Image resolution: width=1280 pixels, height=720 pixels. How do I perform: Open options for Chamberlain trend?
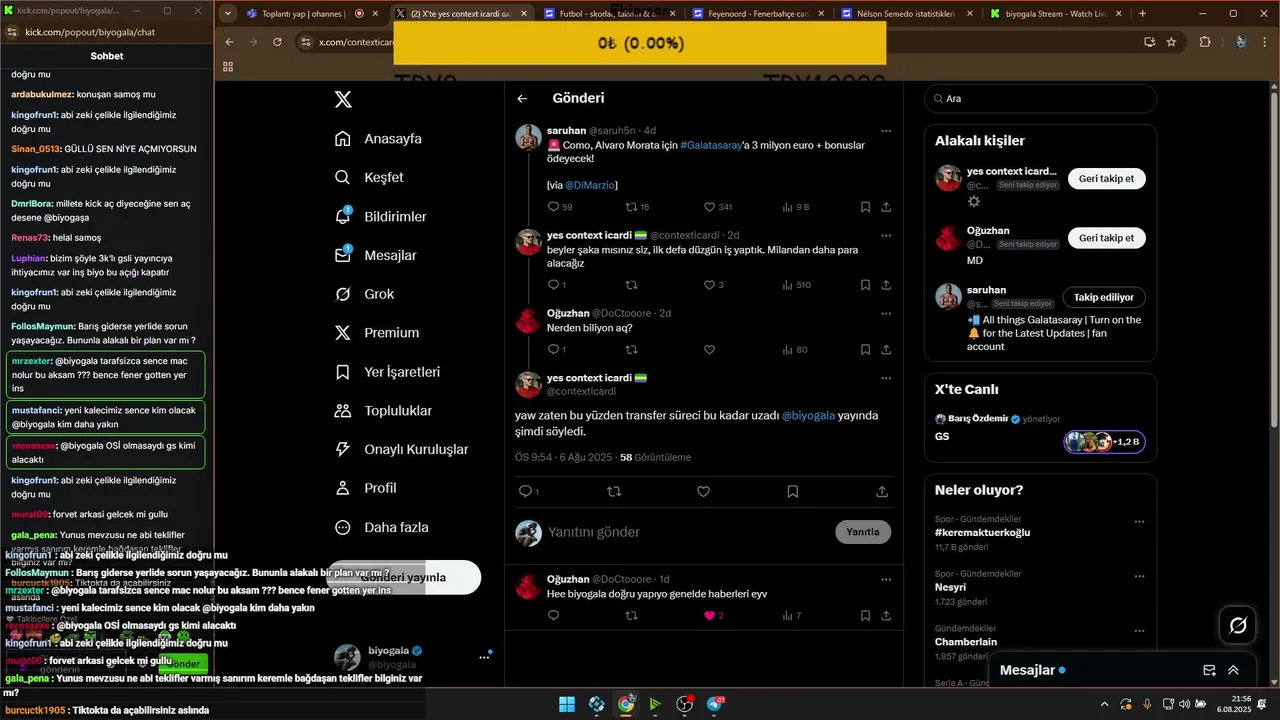tap(1139, 630)
